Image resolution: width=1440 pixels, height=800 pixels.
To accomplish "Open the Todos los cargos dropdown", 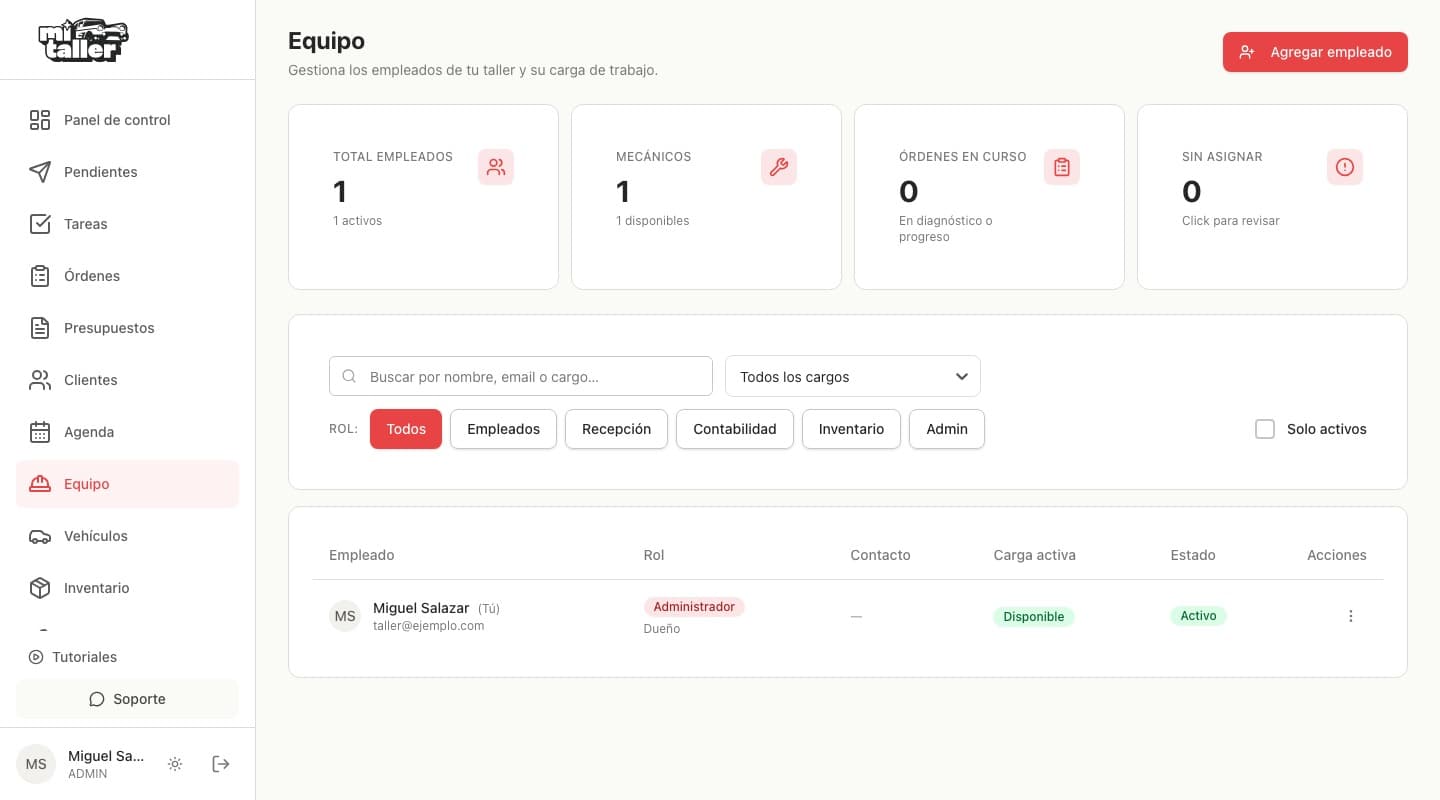I will [853, 377].
